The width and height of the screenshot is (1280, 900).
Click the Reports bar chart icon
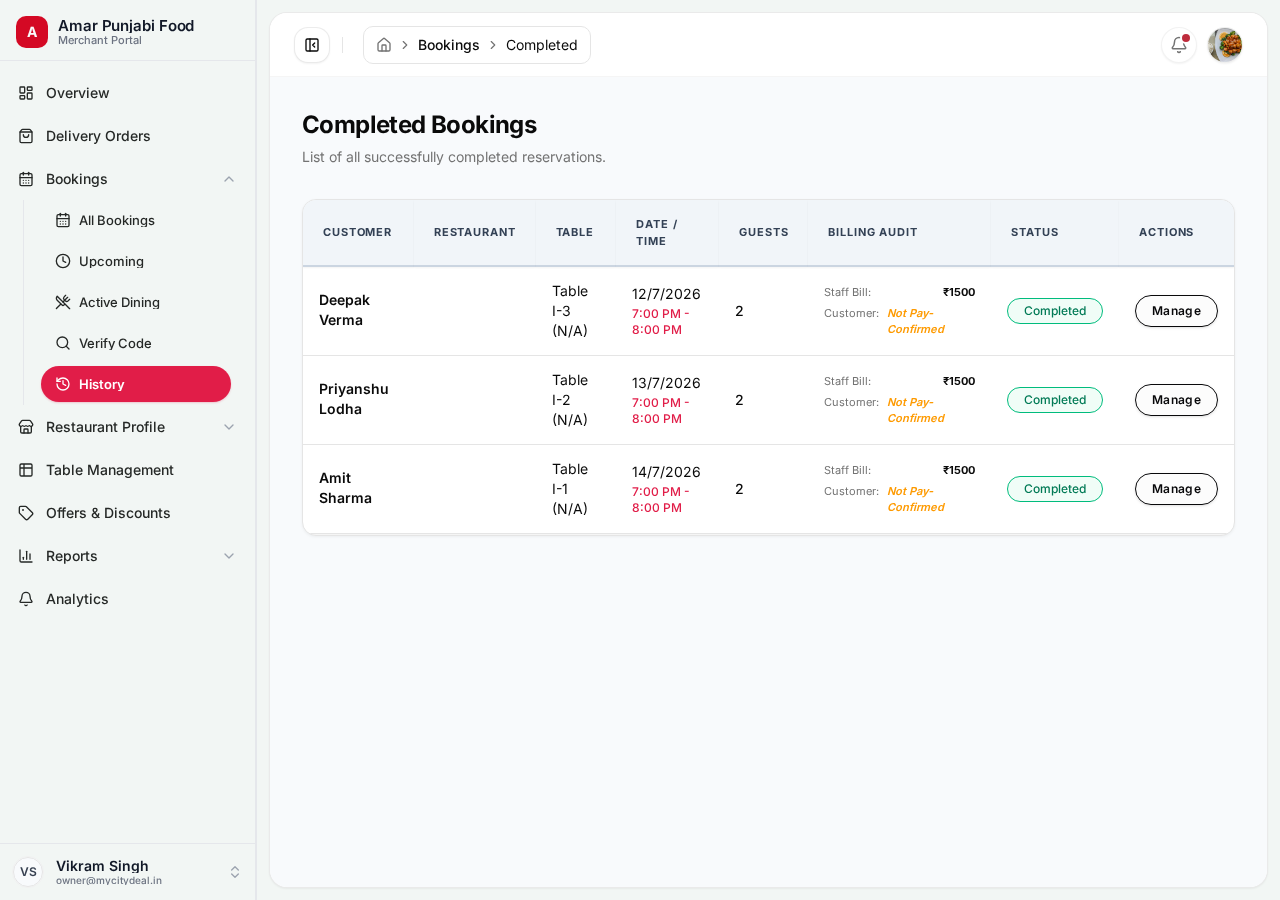pyautogui.click(x=26, y=556)
